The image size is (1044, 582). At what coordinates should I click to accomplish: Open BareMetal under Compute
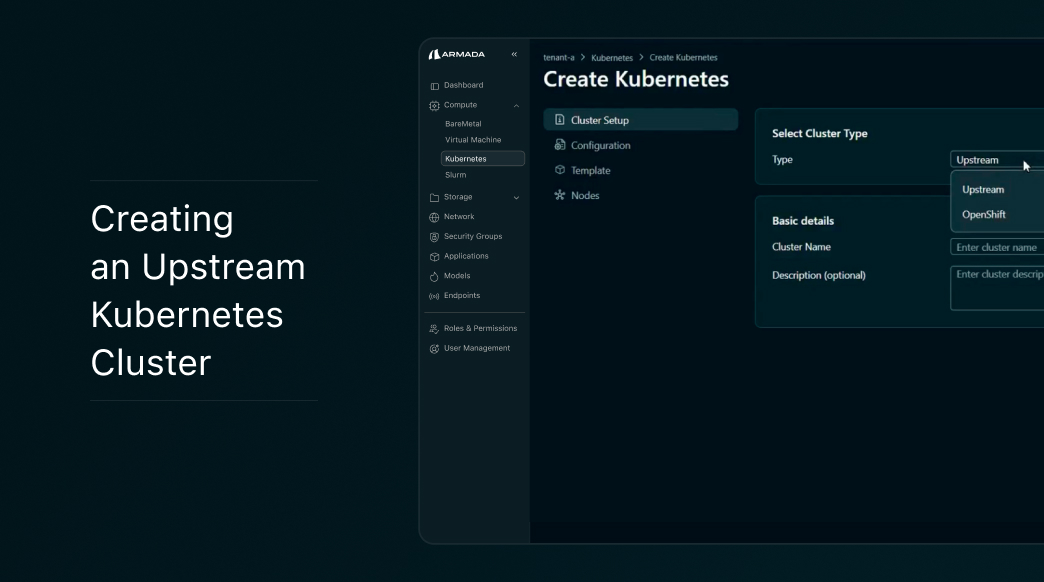point(463,124)
